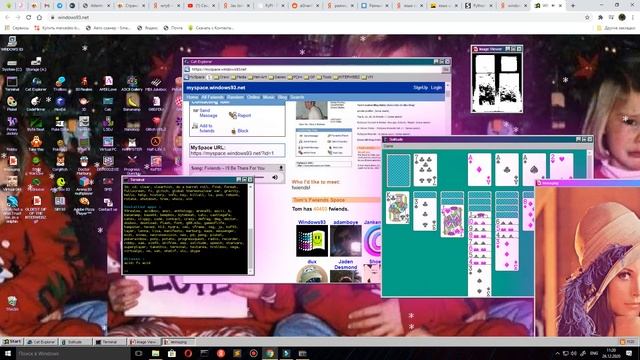The width and height of the screenshot is (640, 360).
Task: Launch the Arena 93 multiplayer icon
Action: (x=84, y=185)
